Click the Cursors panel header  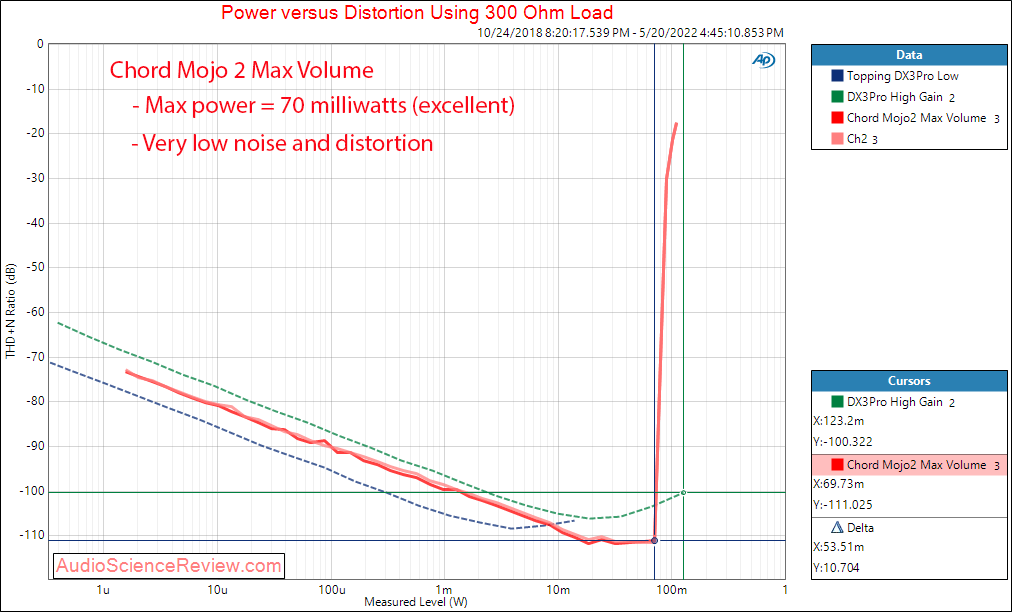[909, 381]
